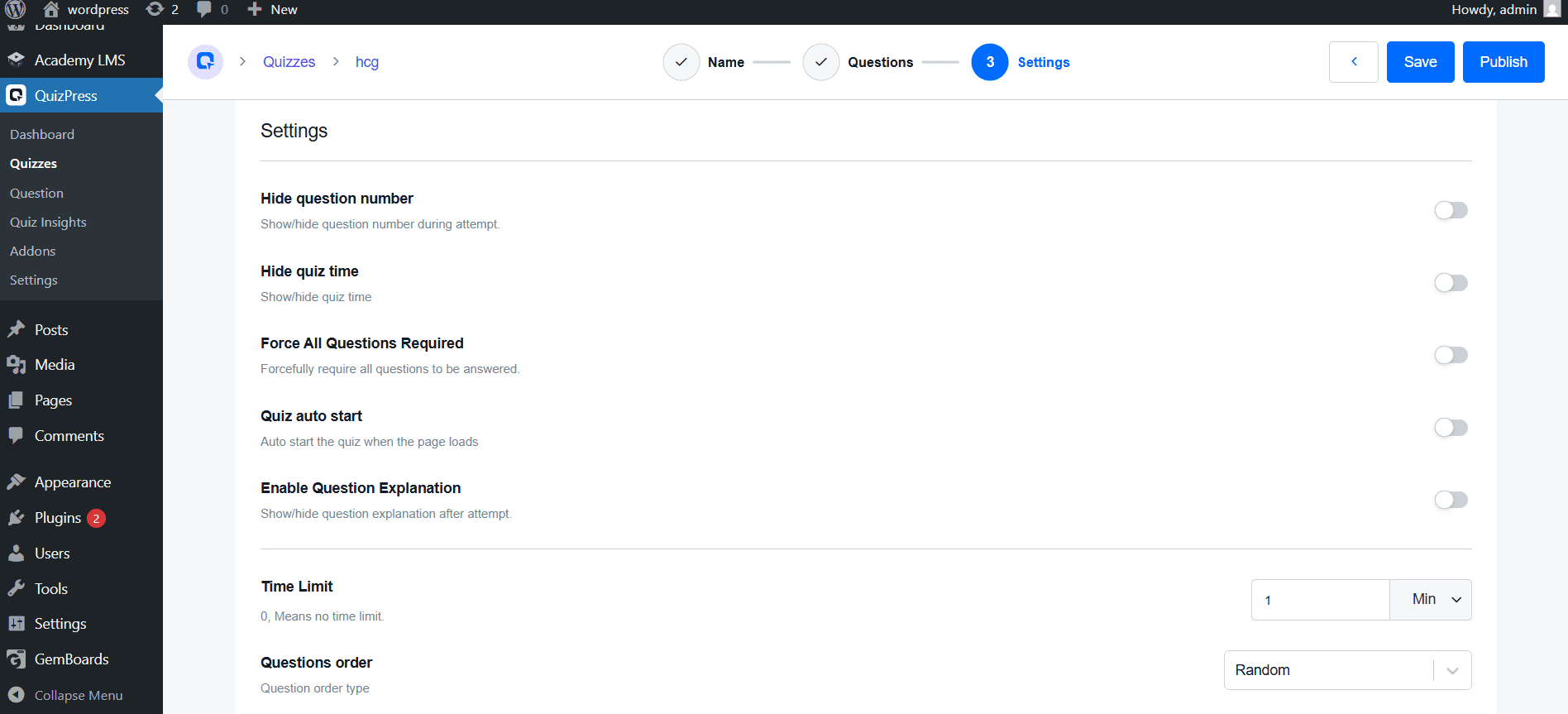Click the QuizPress breadcrumb logo

205,61
